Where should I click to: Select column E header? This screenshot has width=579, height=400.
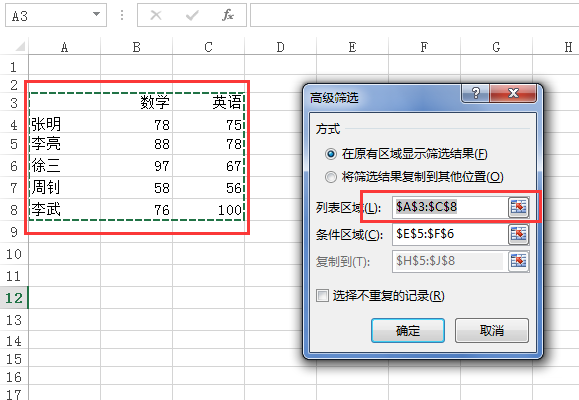[352, 47]
